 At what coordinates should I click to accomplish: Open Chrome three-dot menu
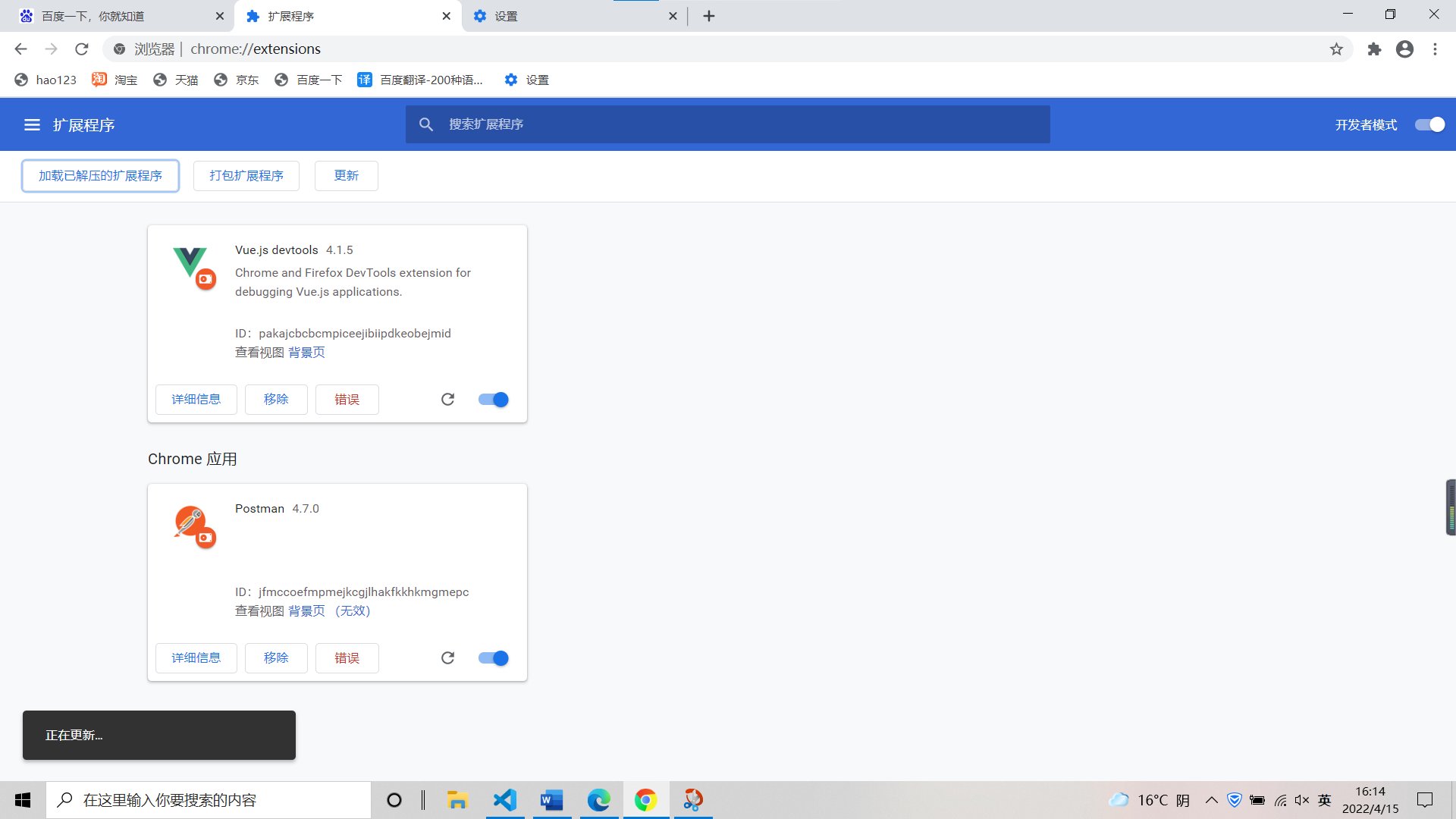pos(1435,49)
